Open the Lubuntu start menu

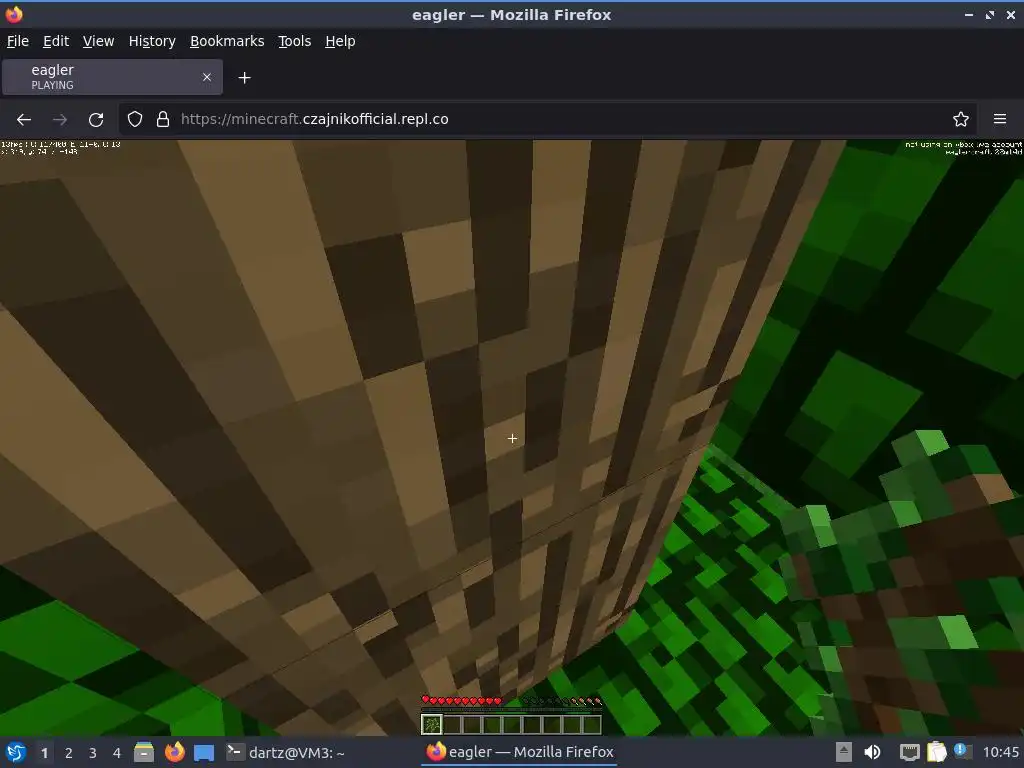click(16, 752)
